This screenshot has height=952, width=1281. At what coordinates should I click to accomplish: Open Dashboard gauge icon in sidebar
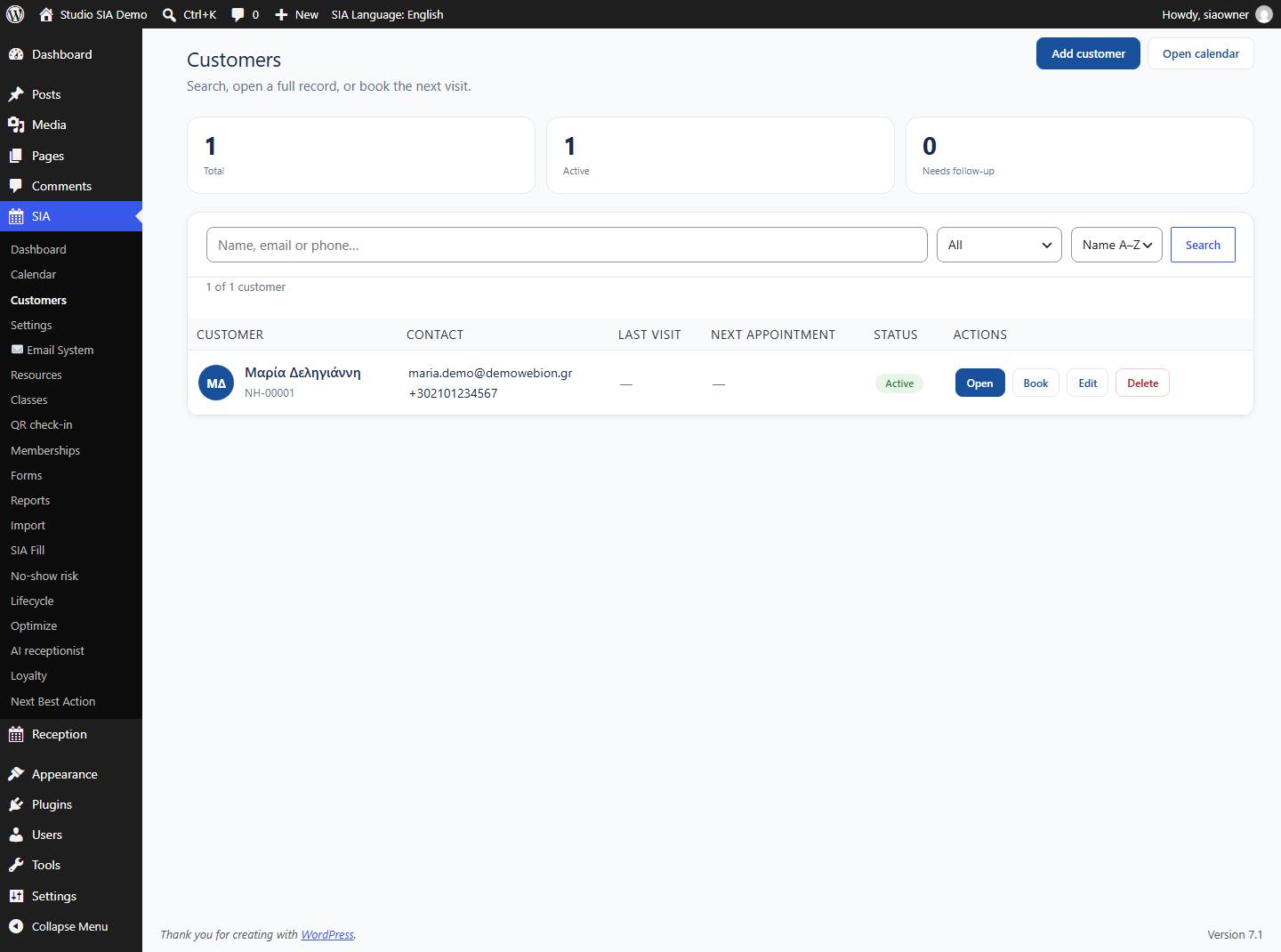(x=16, y=54)
